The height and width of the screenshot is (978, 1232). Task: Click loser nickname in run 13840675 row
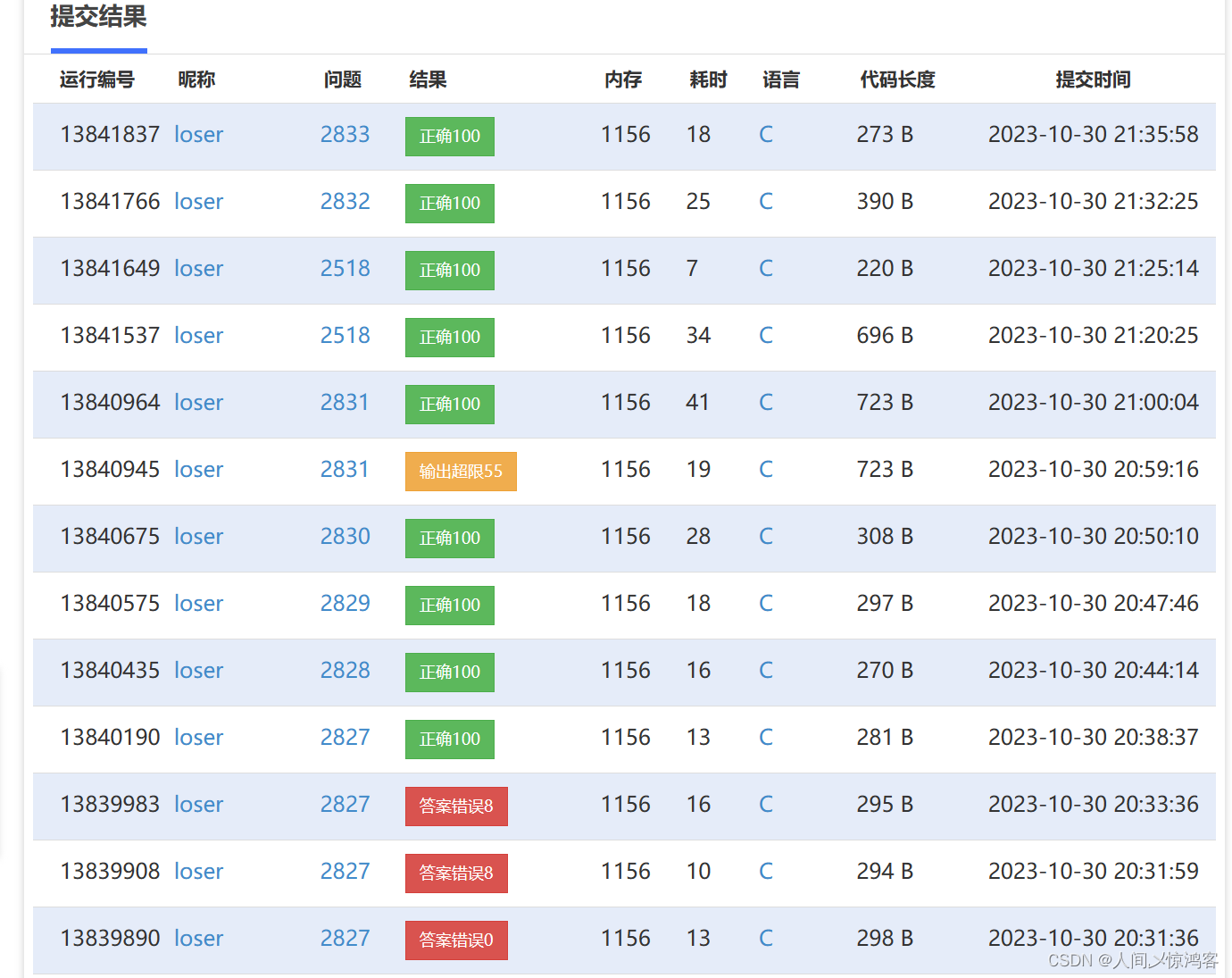click(198, 537)
